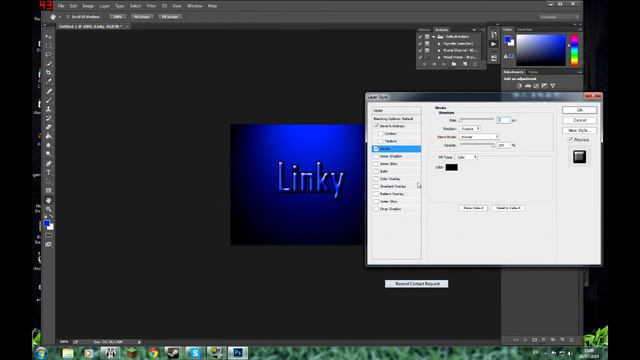Click the New Style button
This screenshot has height=360, width=640.
tap(580, 131)
